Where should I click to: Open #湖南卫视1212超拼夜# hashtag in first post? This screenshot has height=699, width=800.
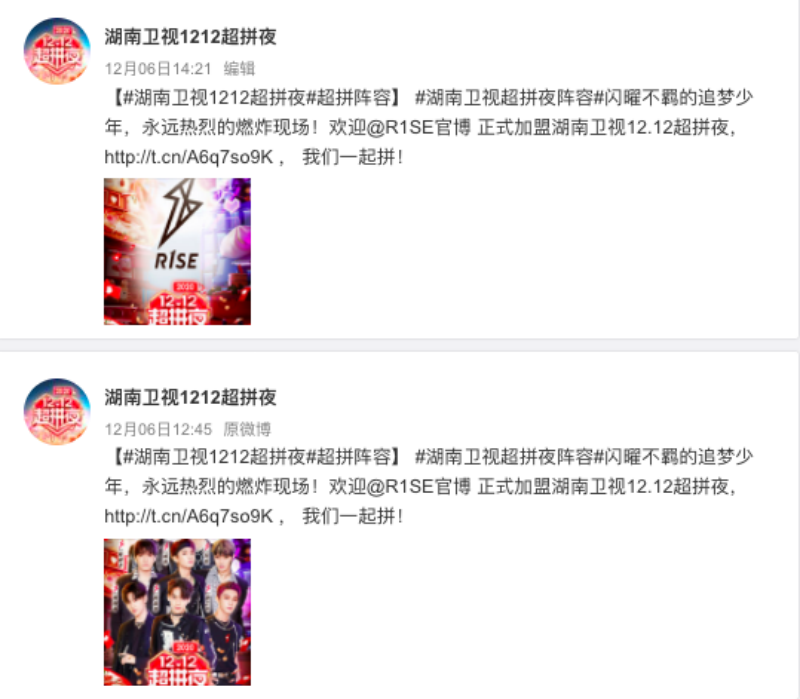tap(214, 97)
